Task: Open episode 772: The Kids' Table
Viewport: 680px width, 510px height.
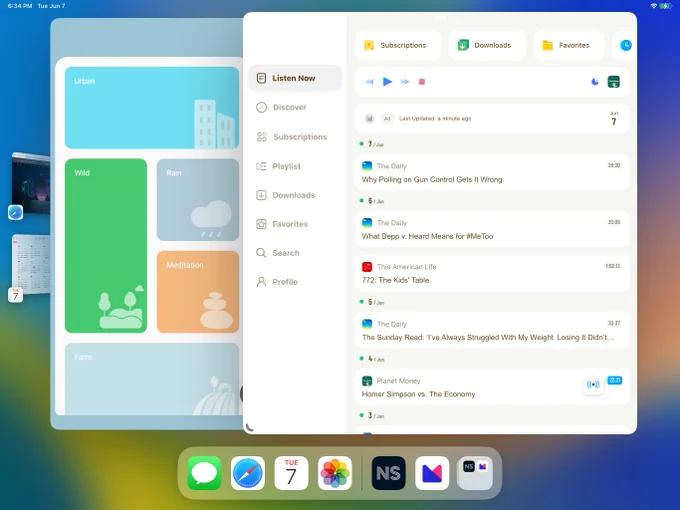Action: pos(492,273)
